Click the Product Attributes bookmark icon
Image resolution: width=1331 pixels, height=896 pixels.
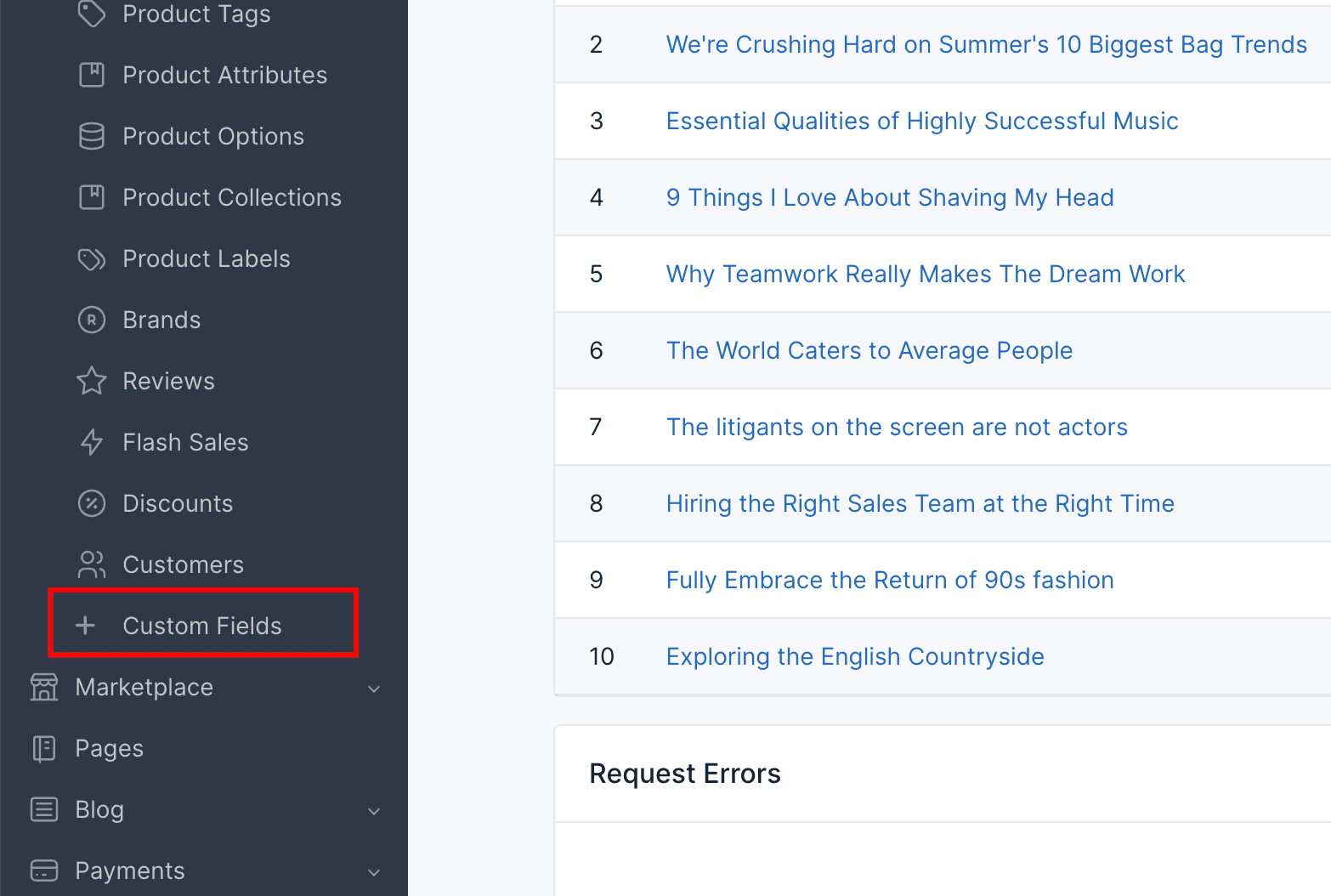92,75
